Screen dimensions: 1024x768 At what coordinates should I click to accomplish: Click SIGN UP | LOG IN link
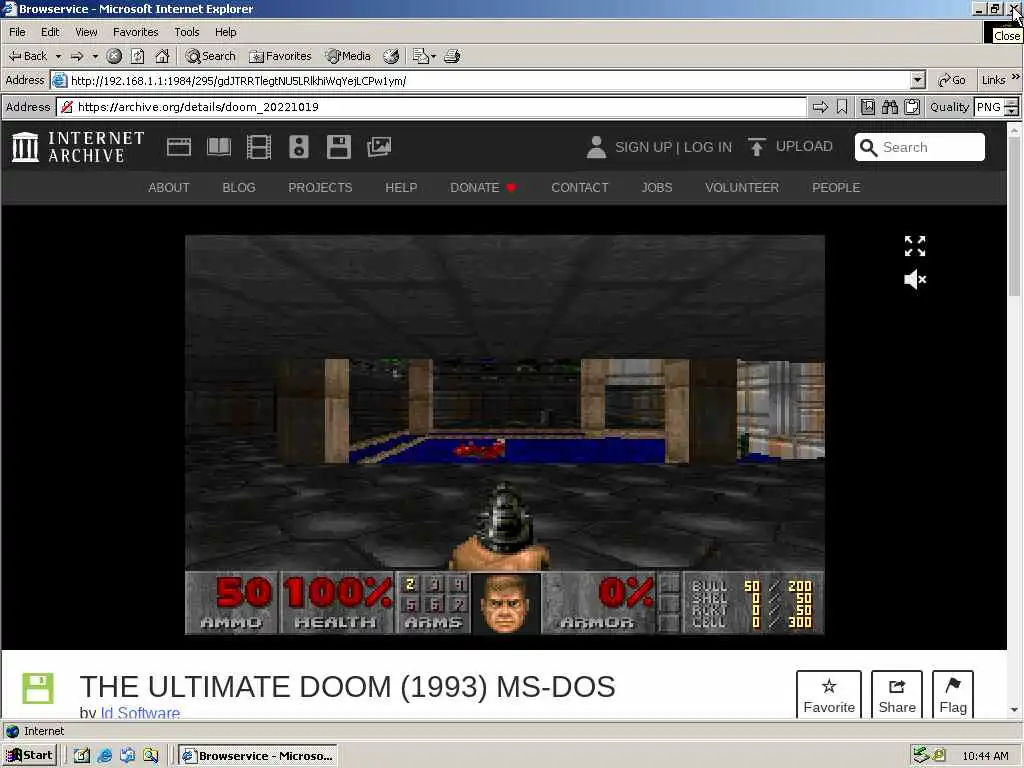pos(673,147)
